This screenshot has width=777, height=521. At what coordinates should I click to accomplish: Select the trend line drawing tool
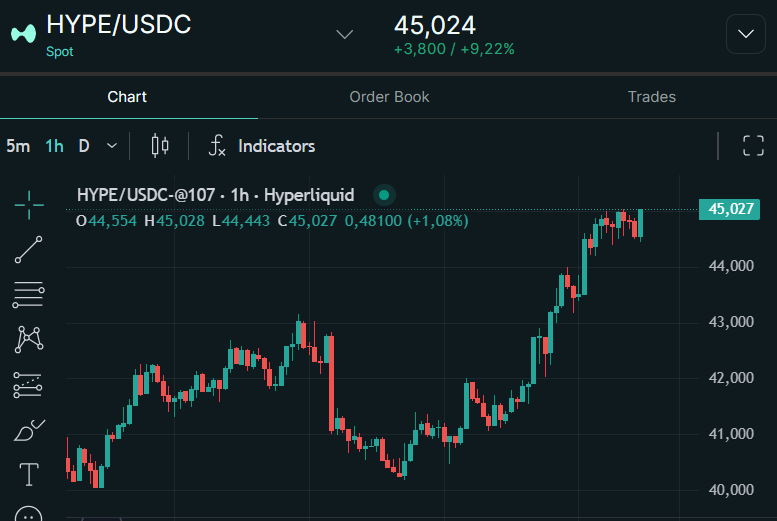pos(29,249)
